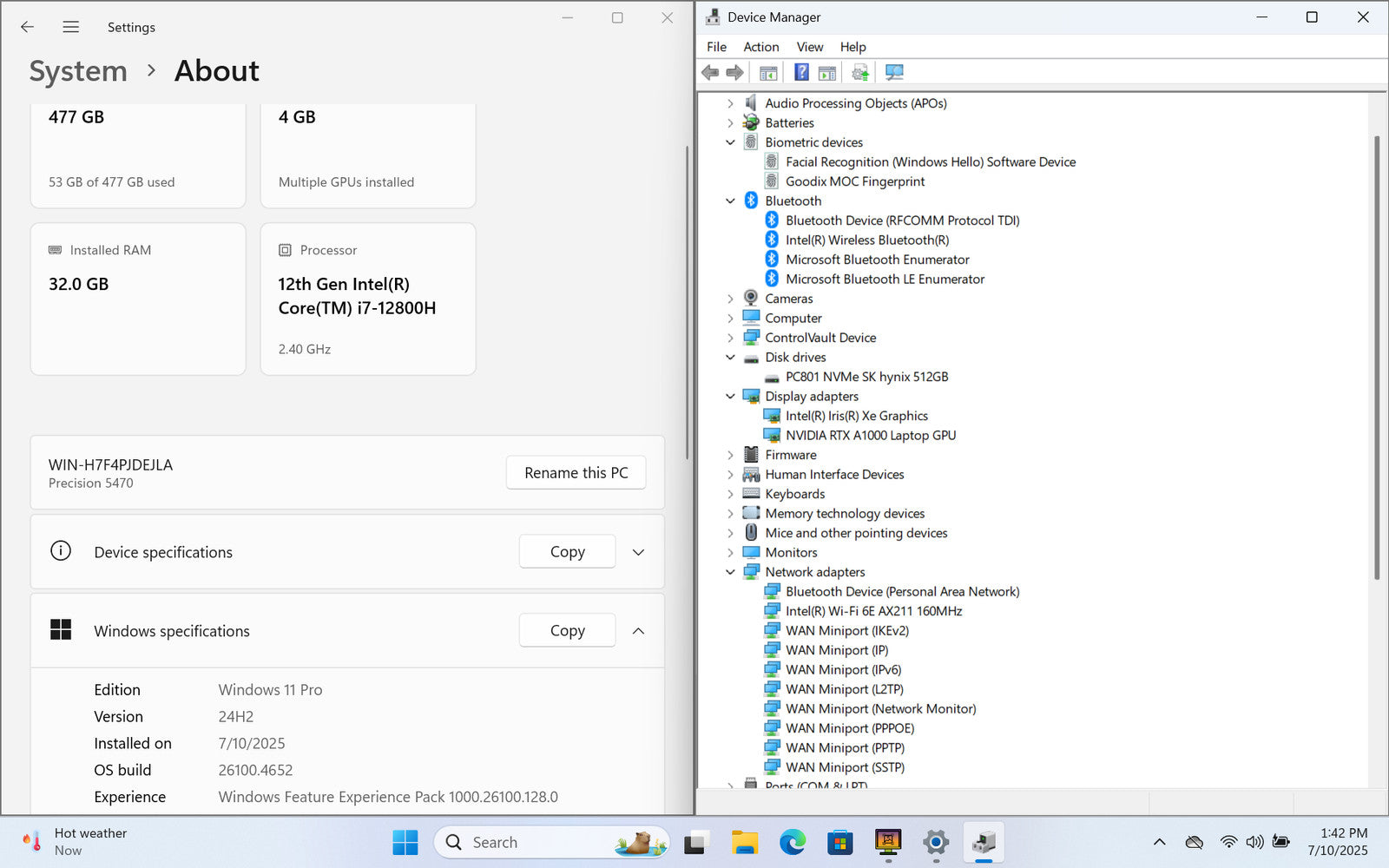Select Intel(R) Wireless Bluetooth(R) device
Image resolution: width=1389 pixels, height=868 pixels.
point(867,240)
